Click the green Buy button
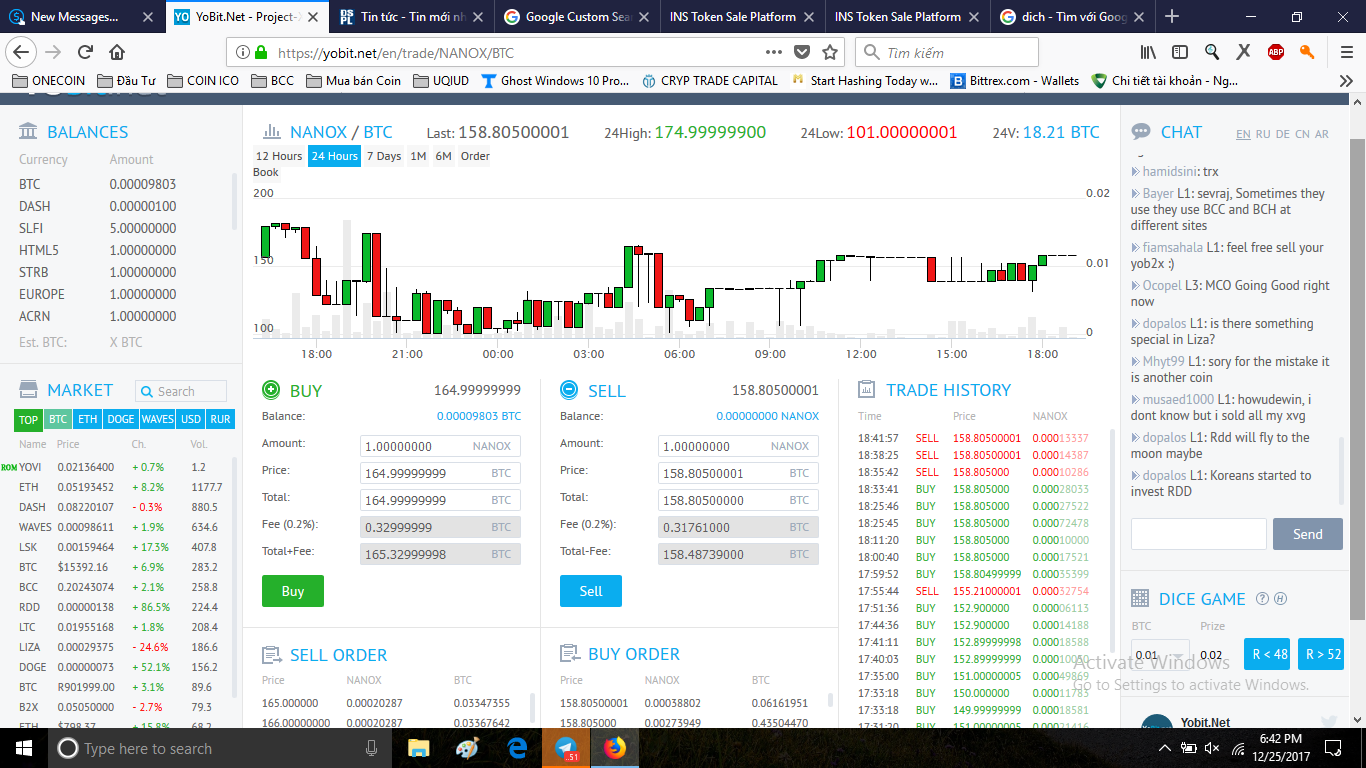Screen dimensions: 1366x768 (293, 591)
